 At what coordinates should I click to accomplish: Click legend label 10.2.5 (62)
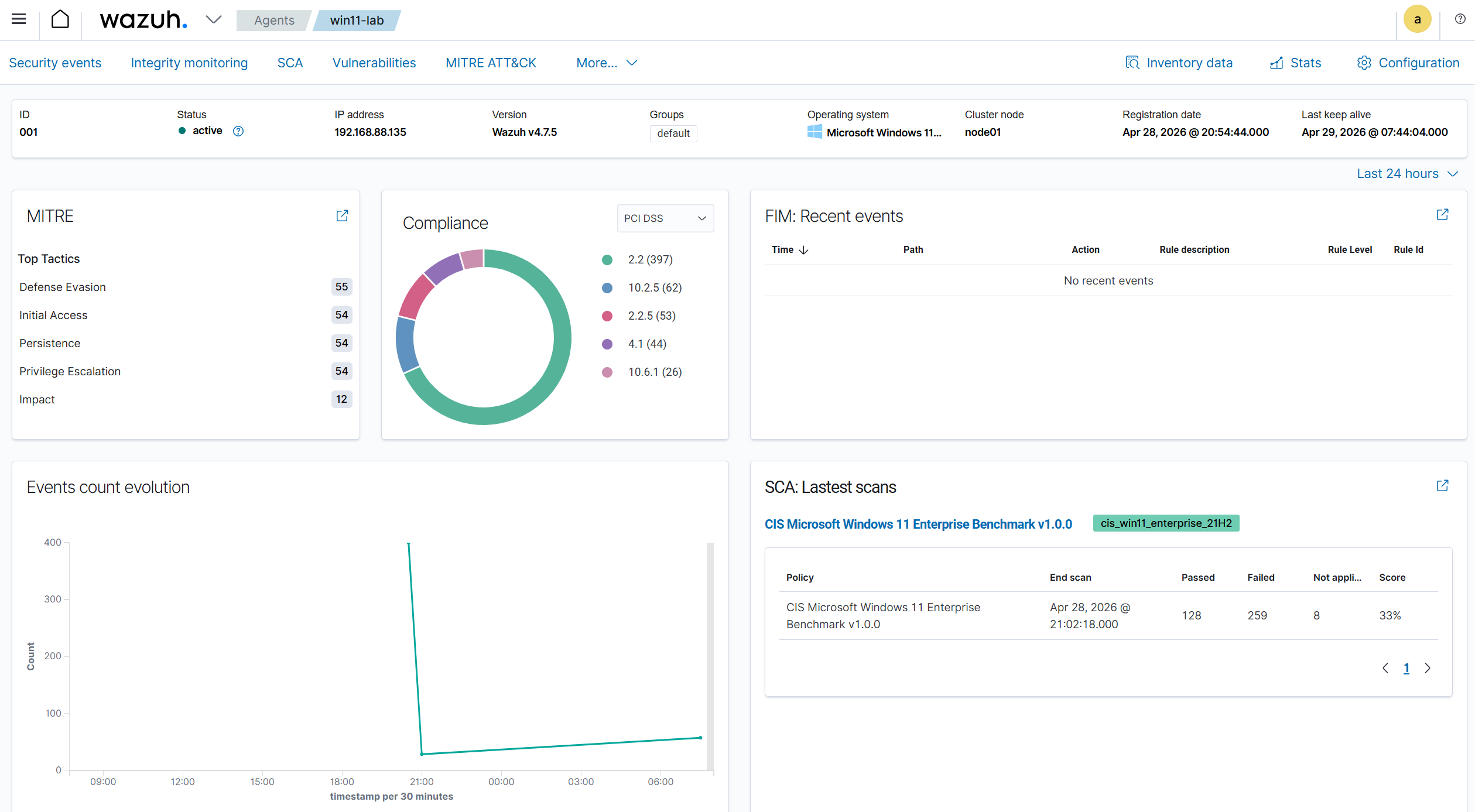pyautogui.click(x=655, y=287)
